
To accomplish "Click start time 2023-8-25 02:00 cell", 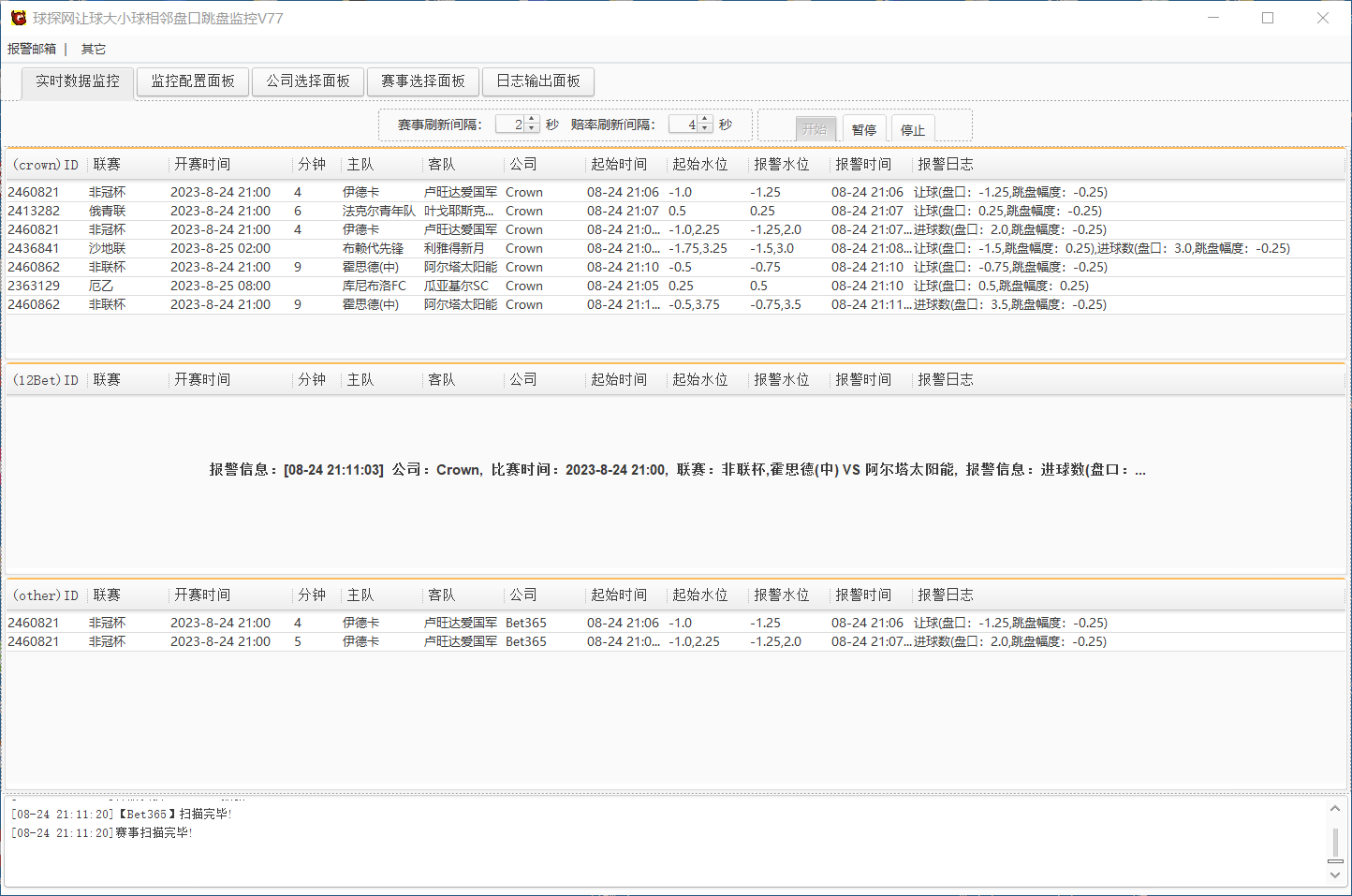I will coord(221,248).
